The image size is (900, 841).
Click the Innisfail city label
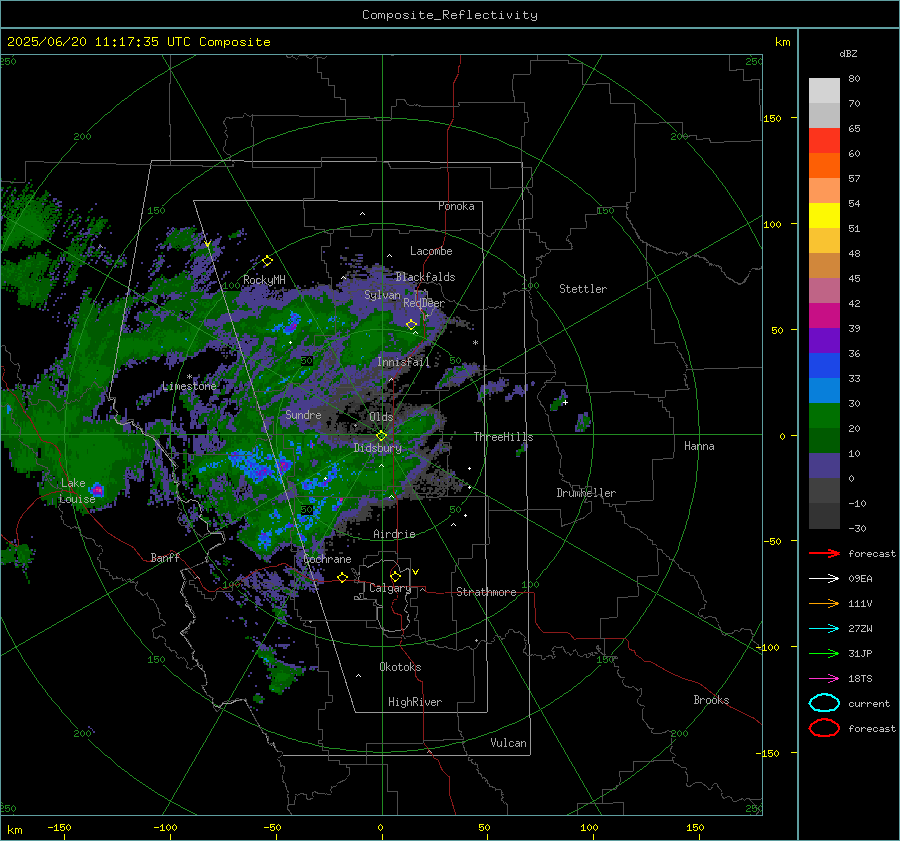(x=403, y=362)
